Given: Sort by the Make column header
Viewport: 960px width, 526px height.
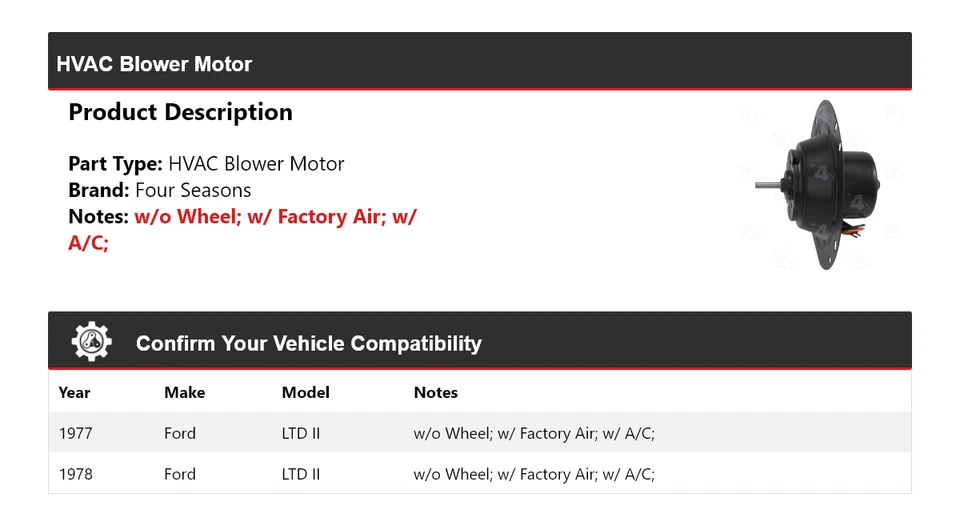Looking at the screenshot, I should click(x=184, y=392).
